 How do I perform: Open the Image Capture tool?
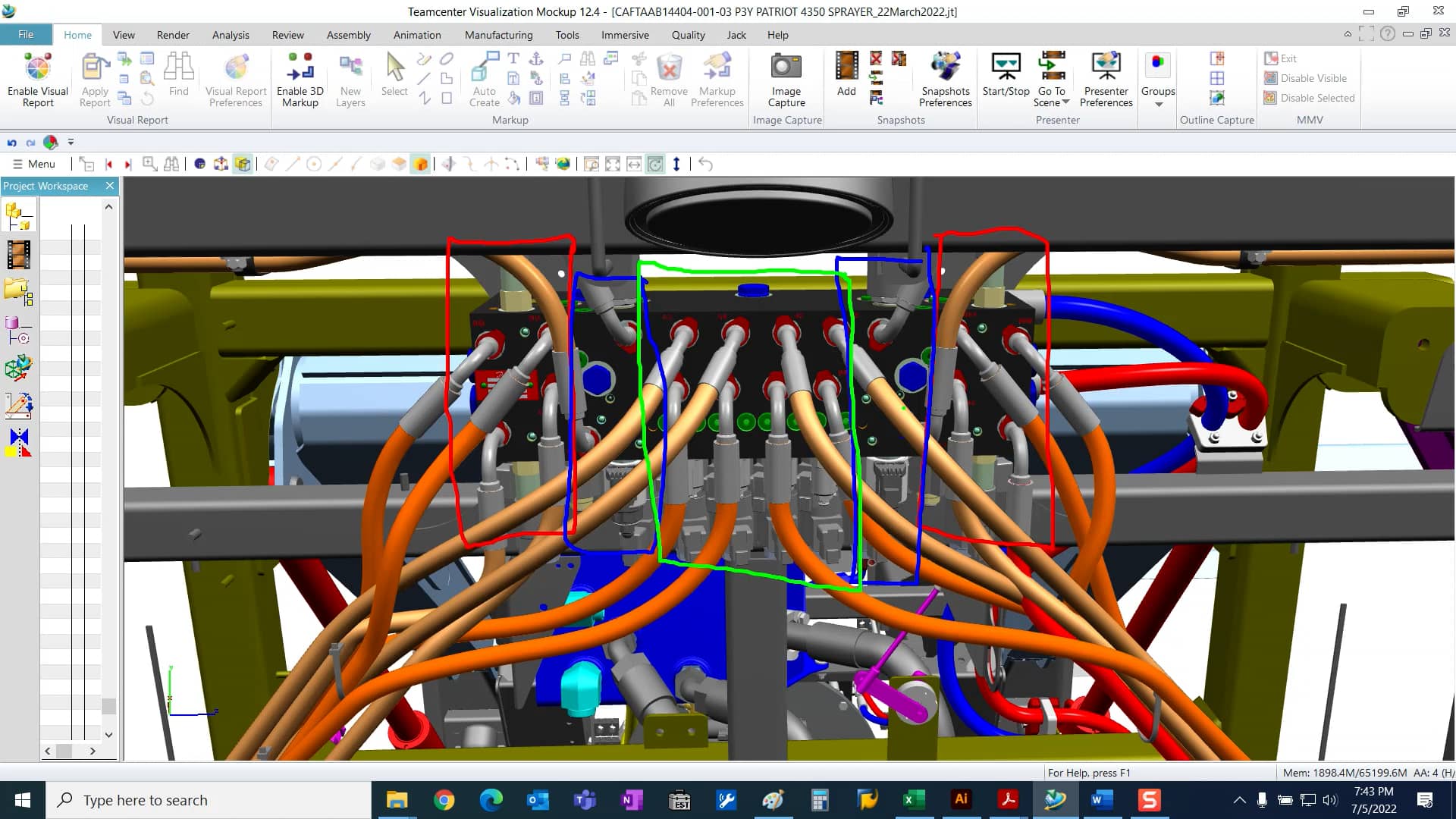[786, 79]
